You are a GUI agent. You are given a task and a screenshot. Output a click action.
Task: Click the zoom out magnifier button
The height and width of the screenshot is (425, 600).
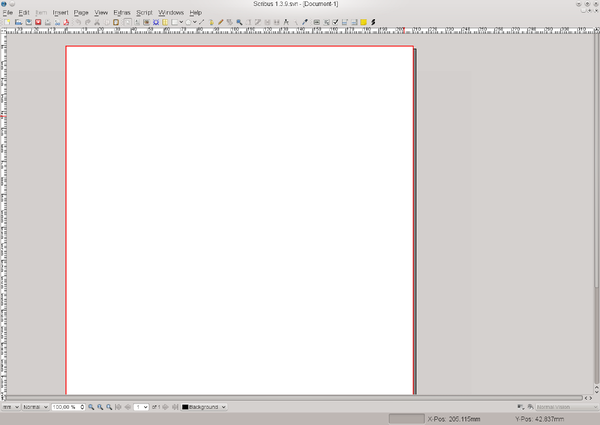(90, 407)
